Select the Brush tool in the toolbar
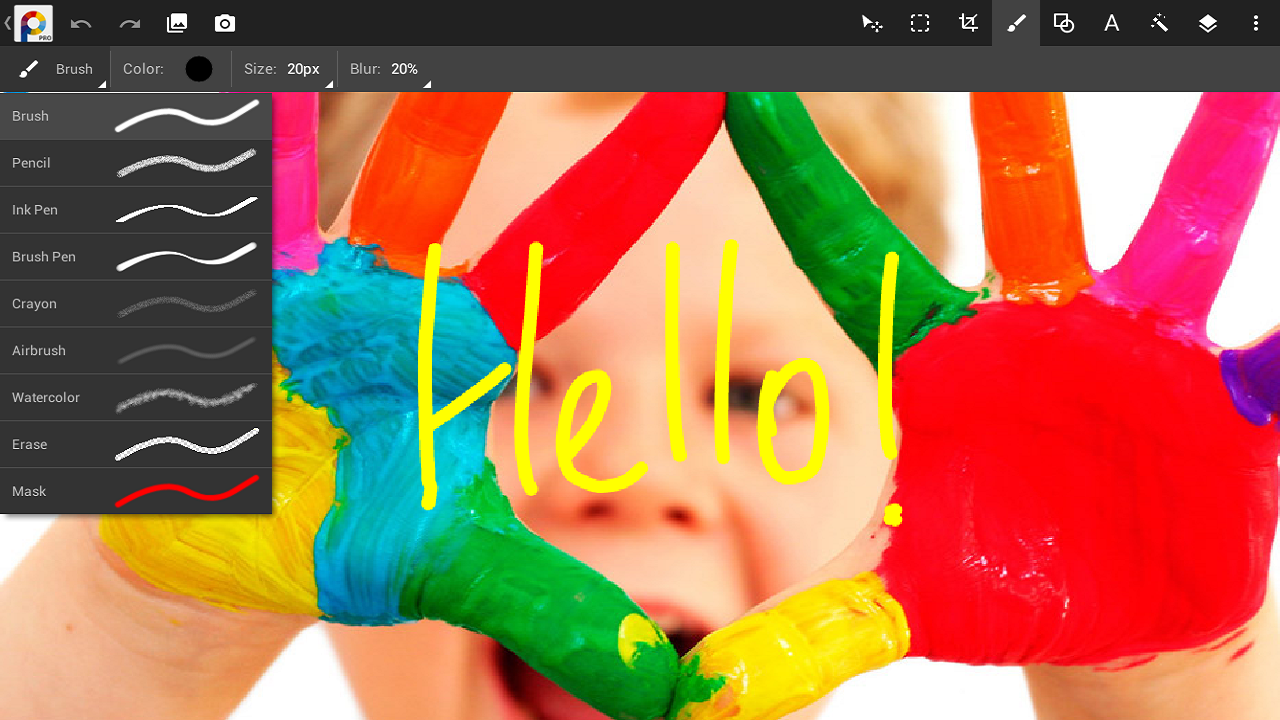This screenshot has width=1280, height=720. pyautogui.click(x=1015, y=23)
